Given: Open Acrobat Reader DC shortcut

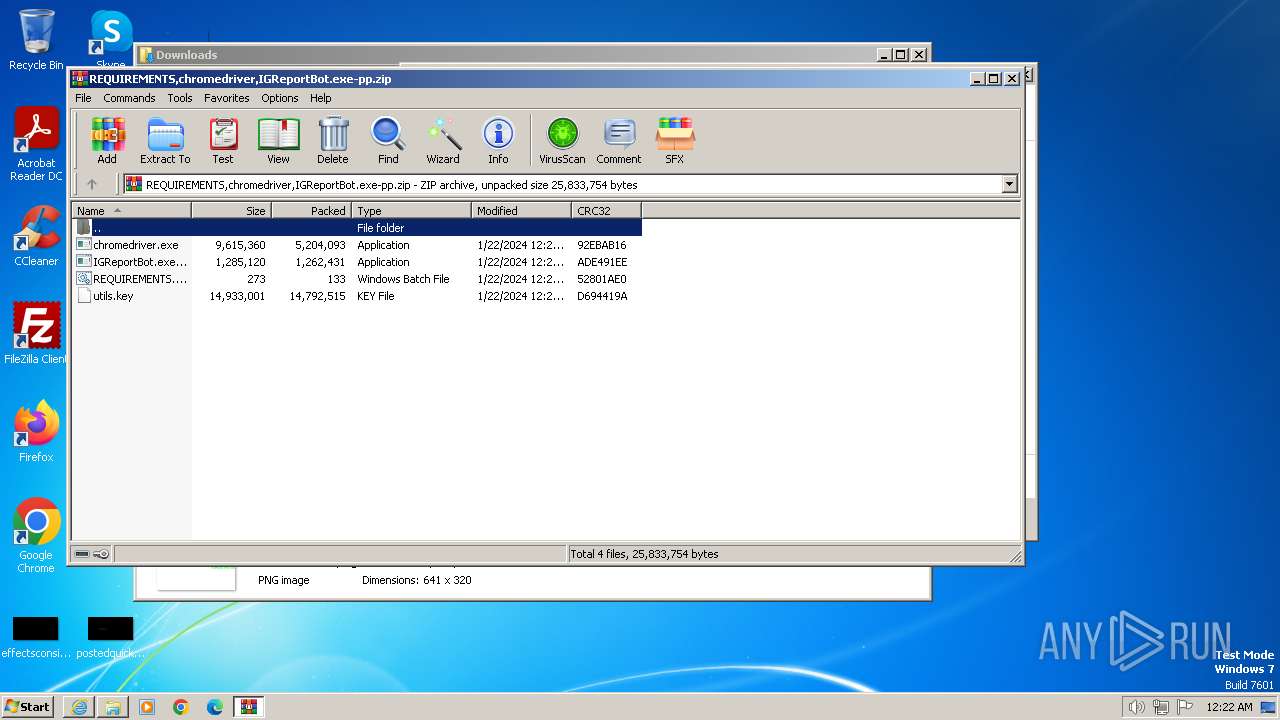Looking at the screenshot, I should click(36, 145).
